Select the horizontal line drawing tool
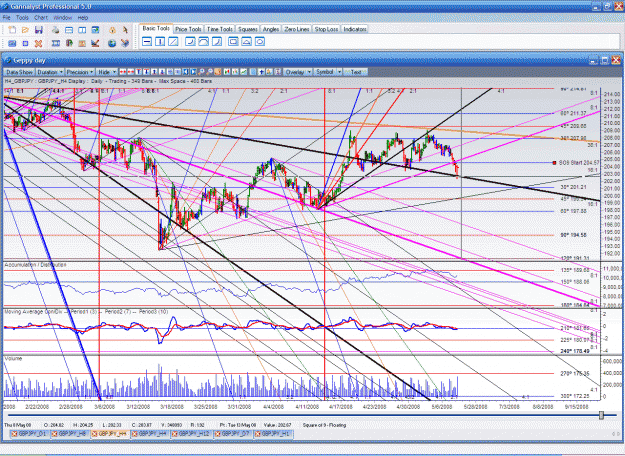The height and width of the screenshot is (456, 625). (x=147, y=41)
